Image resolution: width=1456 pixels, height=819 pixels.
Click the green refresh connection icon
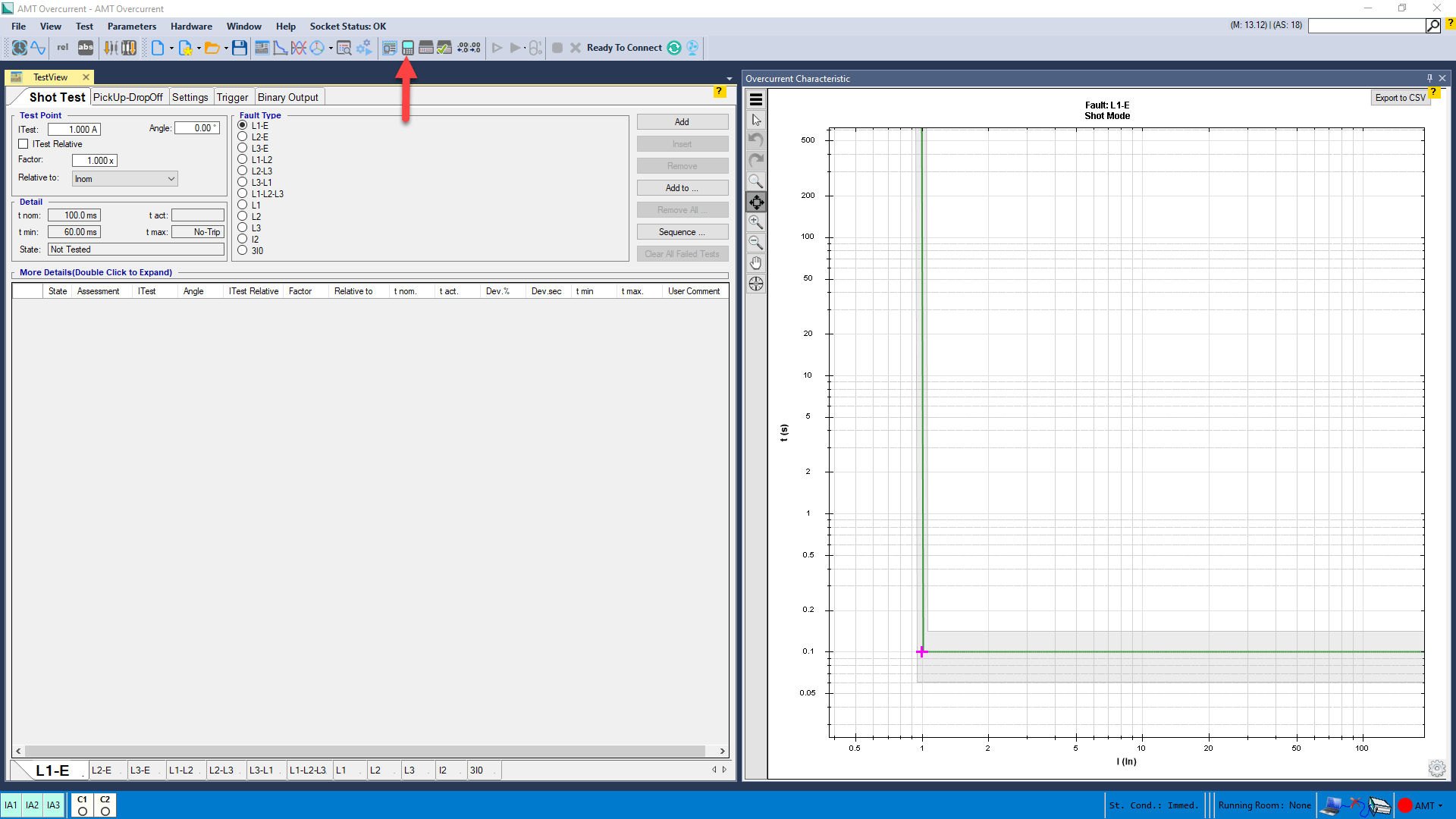pos(674,48)
